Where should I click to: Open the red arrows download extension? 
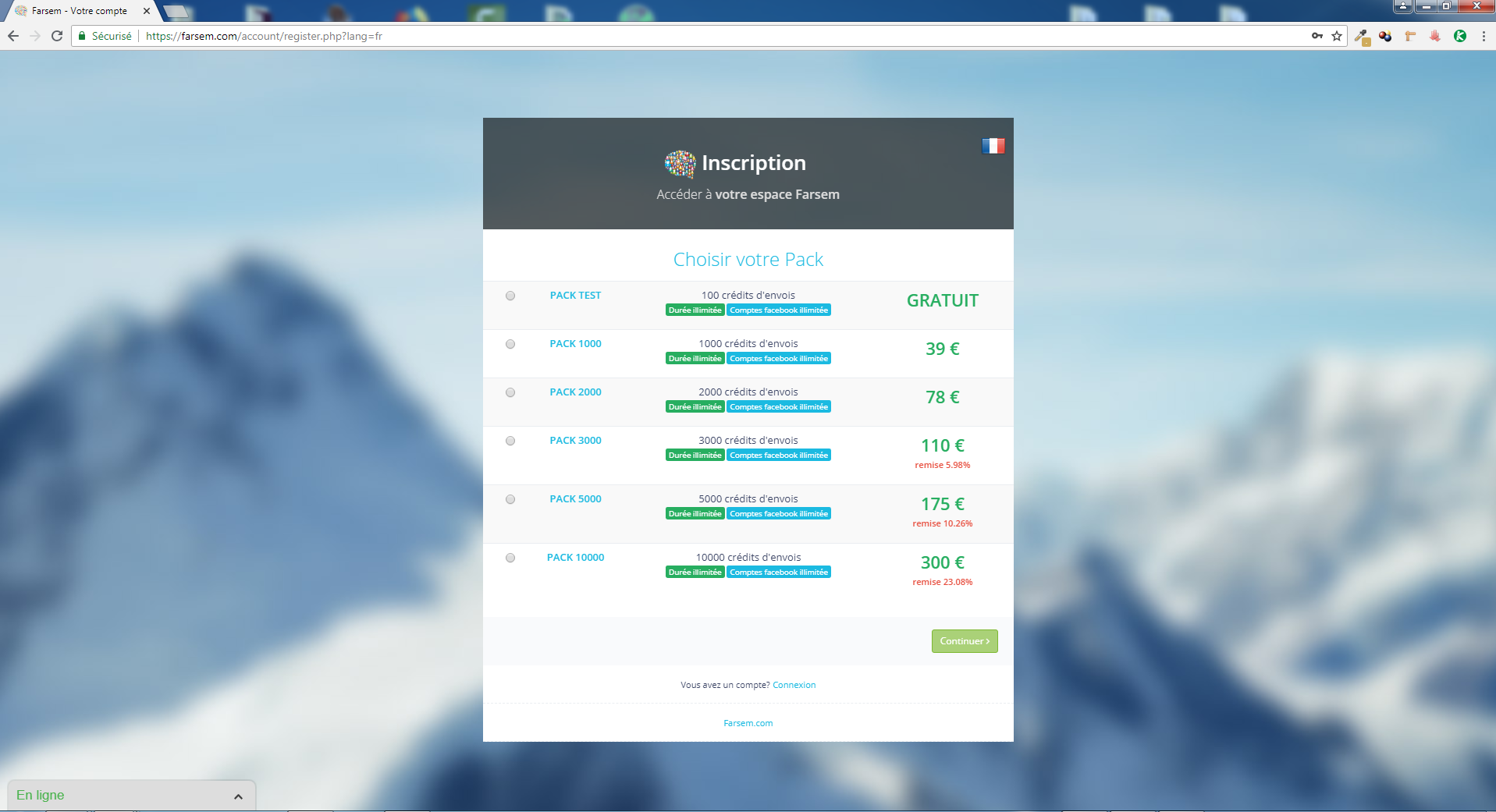pyautogui.click(x=1435, y=36)
